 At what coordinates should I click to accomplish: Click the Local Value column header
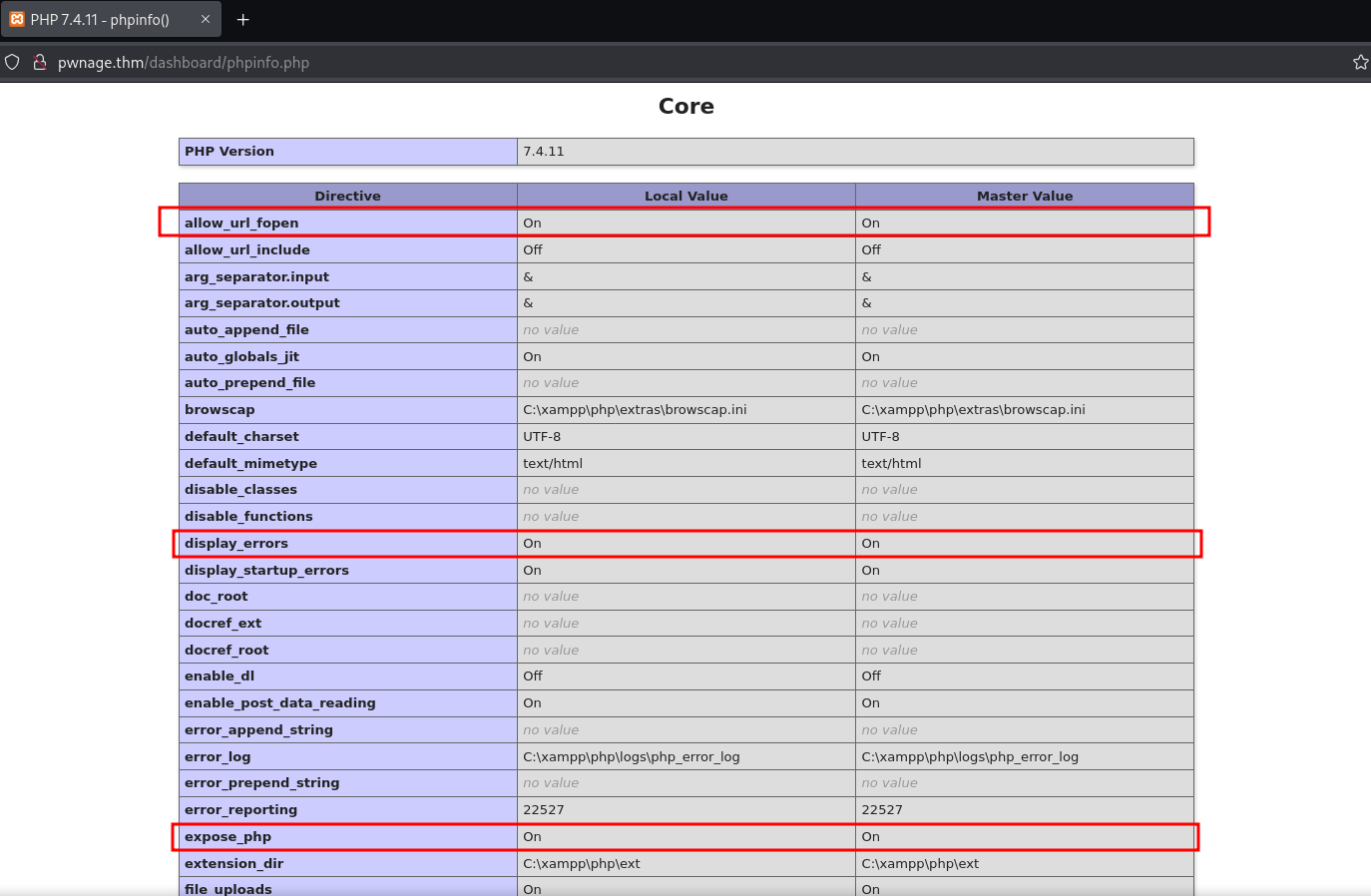pos(685,196)
